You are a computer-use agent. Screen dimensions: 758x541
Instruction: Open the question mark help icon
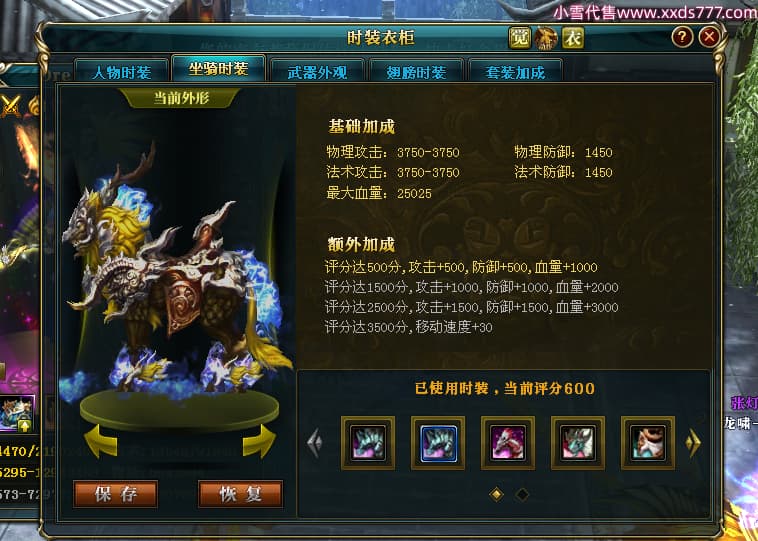pos(682,37)
